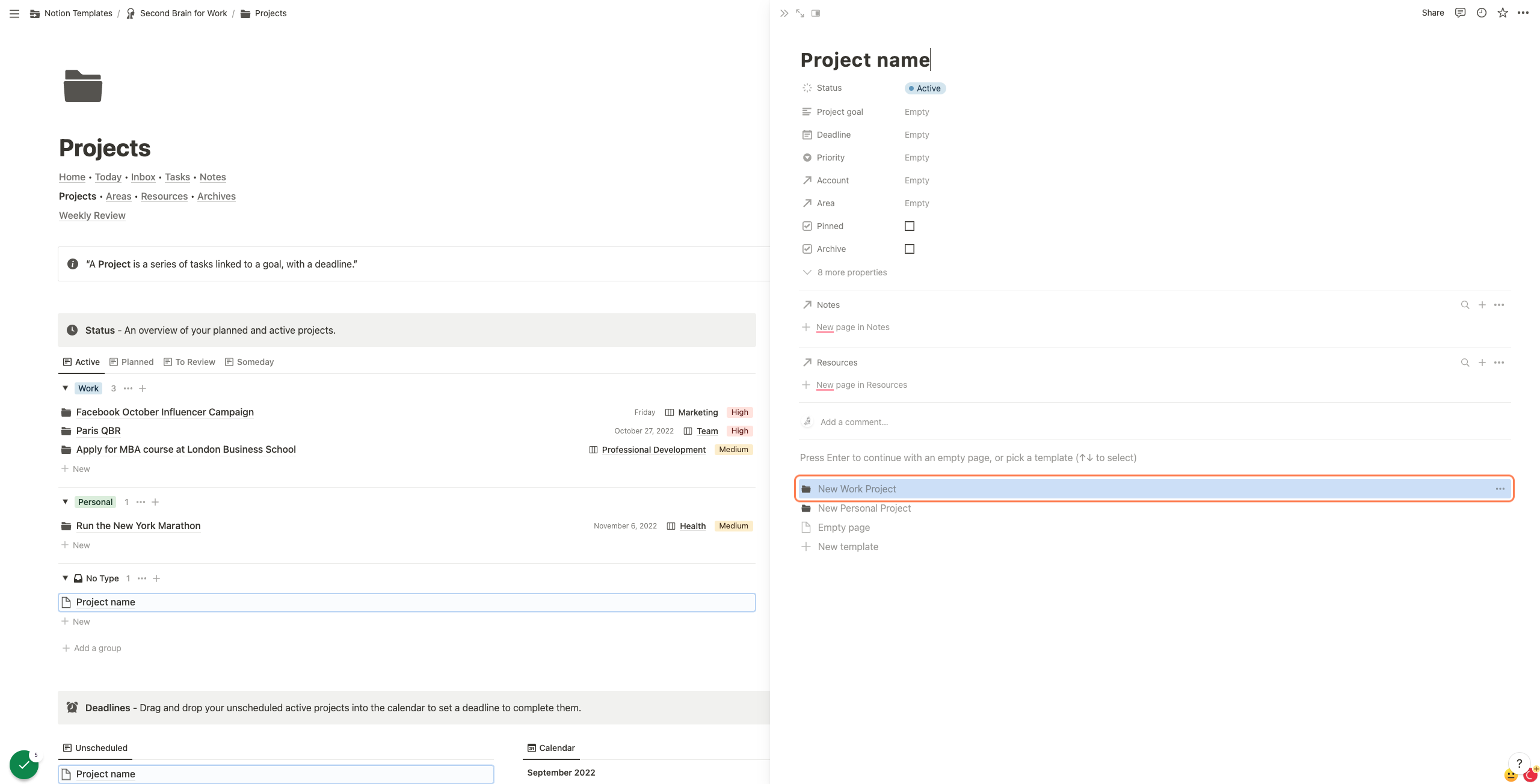The image size is (1540, 784).
Task: Set the Deadline property value
Action: click(x=917, y=135)
